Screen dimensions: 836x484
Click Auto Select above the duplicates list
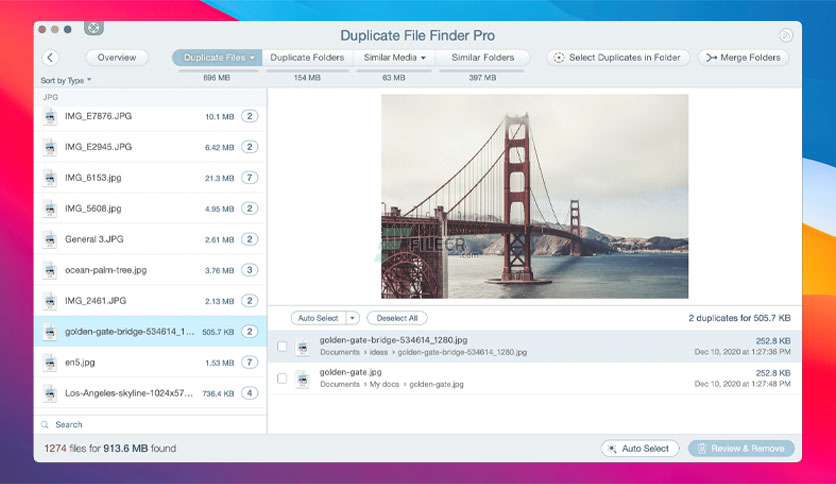point(318,318)
